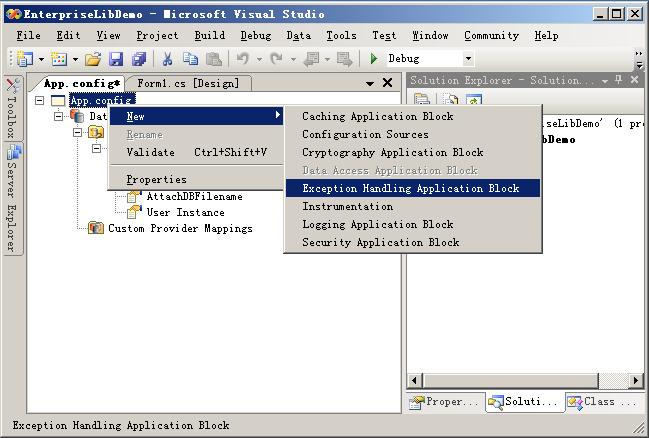
Task: Open the Undo history dropdown arrow
Action: [259, 59]
